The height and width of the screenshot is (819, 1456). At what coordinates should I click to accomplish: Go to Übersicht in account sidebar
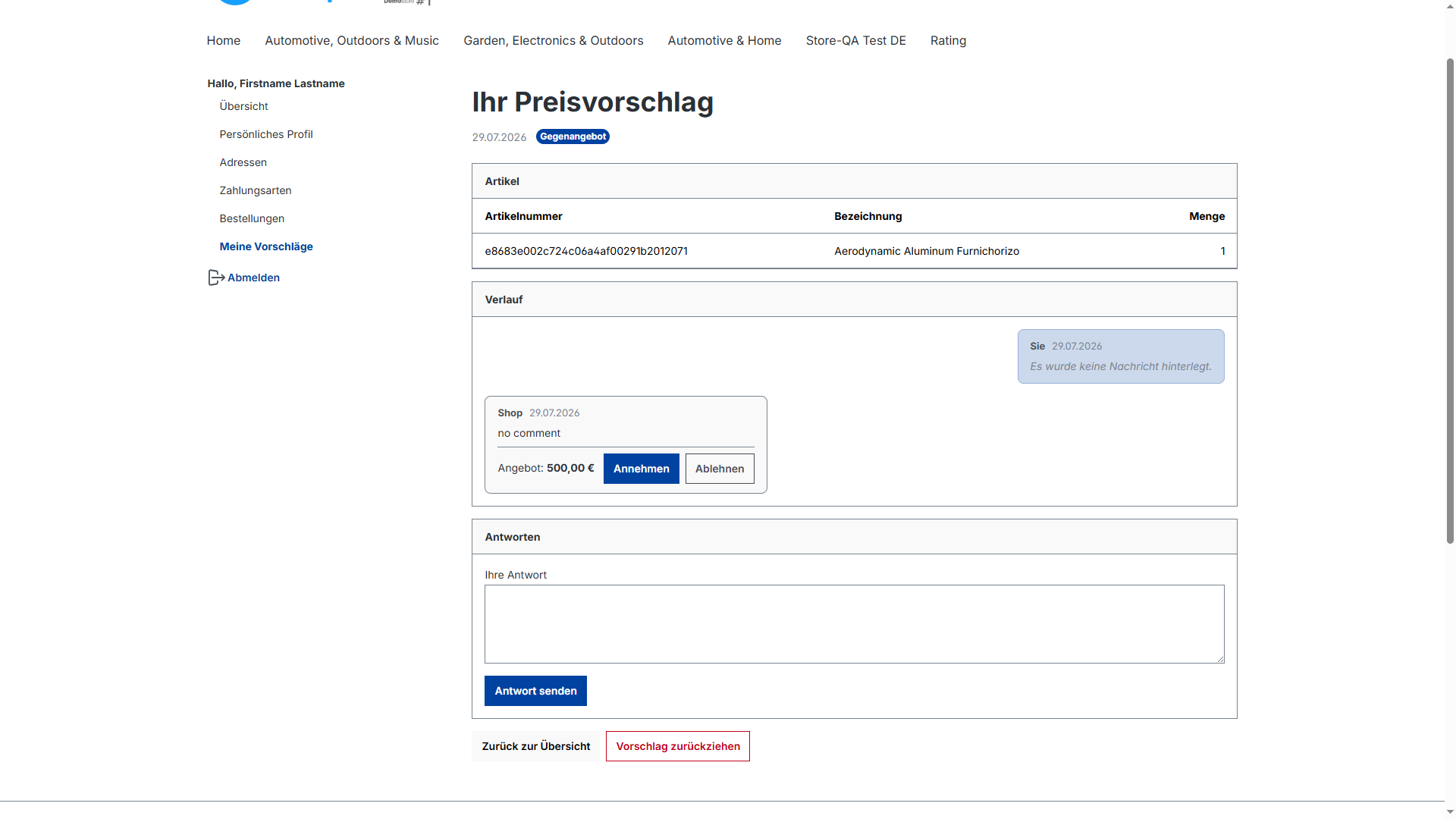pos(244,106)
